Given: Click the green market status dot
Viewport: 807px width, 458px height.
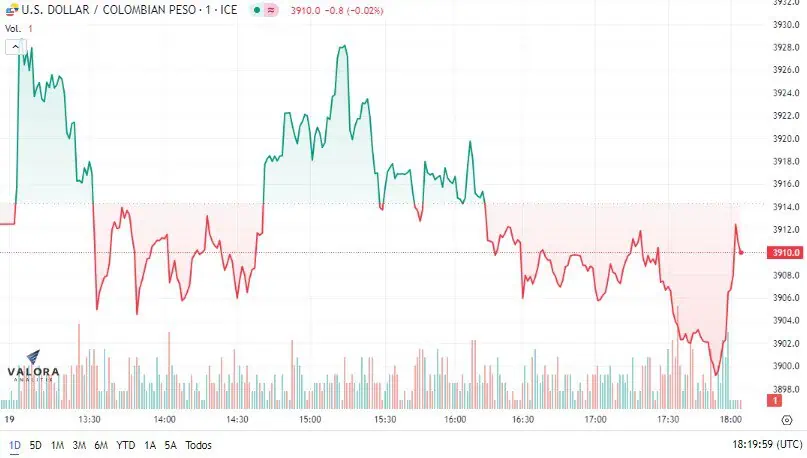Looking at the screenshot, I should click(x=257, y=10).
